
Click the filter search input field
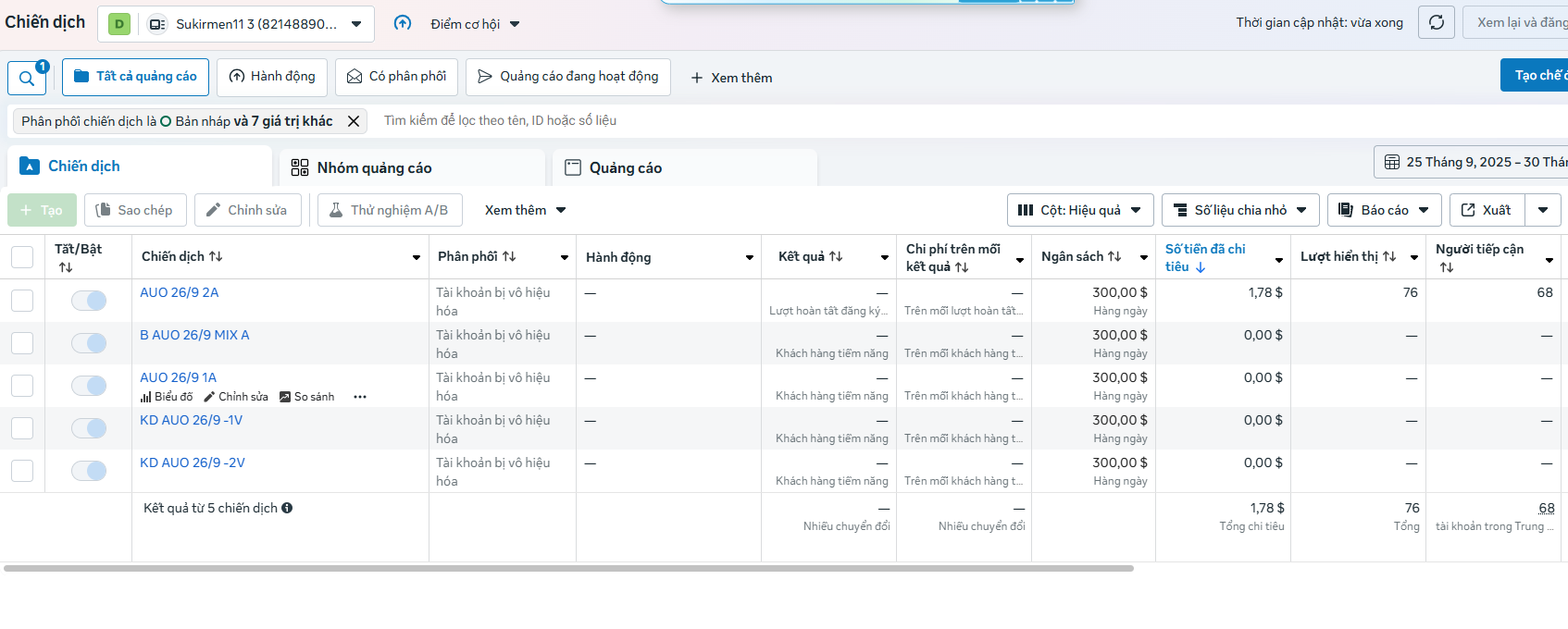(648, 120)
